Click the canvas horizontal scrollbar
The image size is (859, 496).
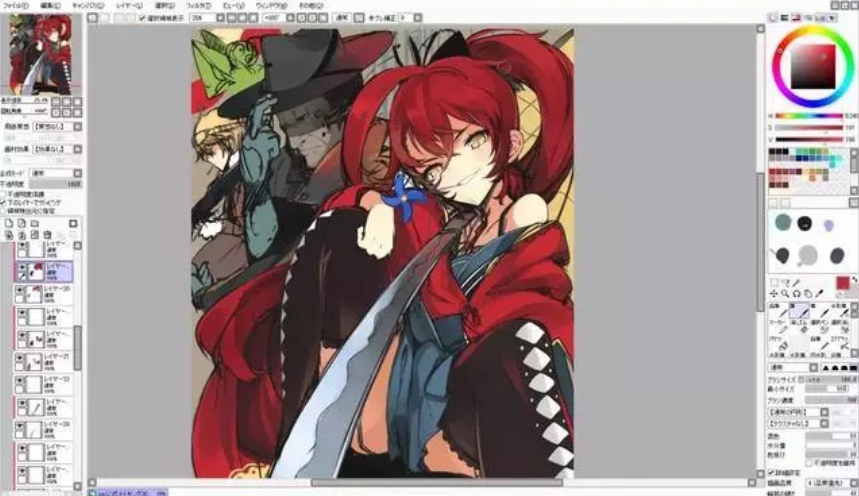tap(437, 483)
